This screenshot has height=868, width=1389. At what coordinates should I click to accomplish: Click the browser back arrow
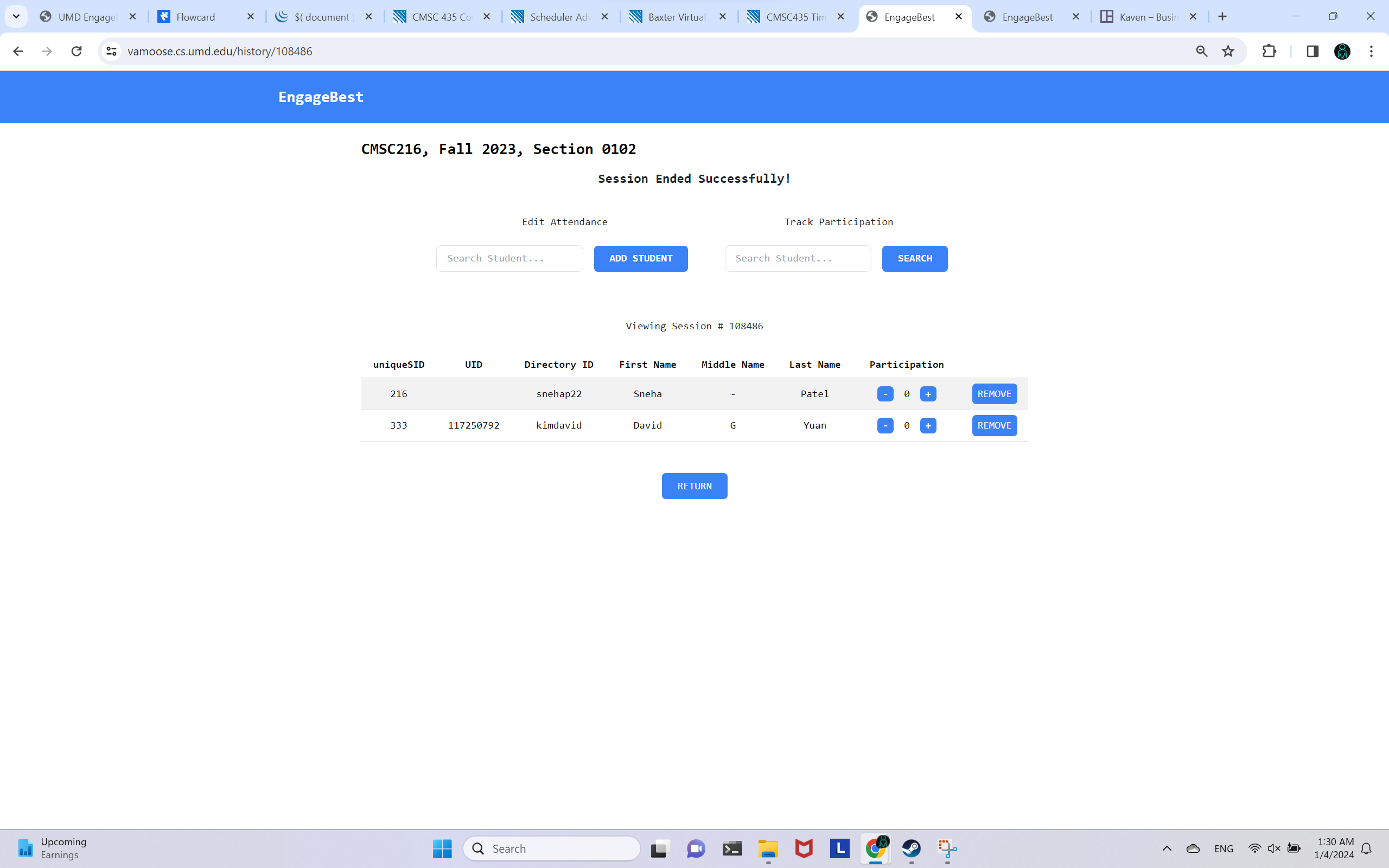(x=18, y=52)
